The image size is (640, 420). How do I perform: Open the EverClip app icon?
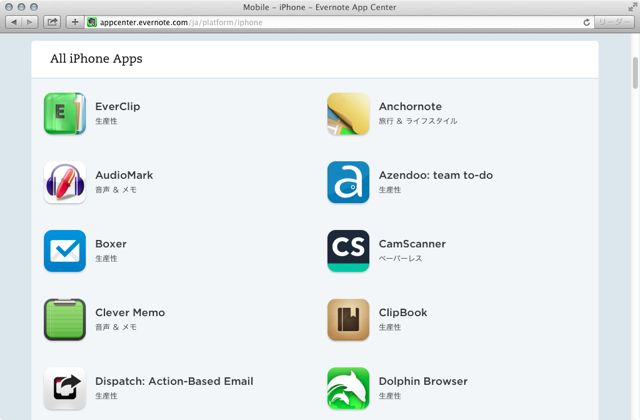[x=64, y=113]
